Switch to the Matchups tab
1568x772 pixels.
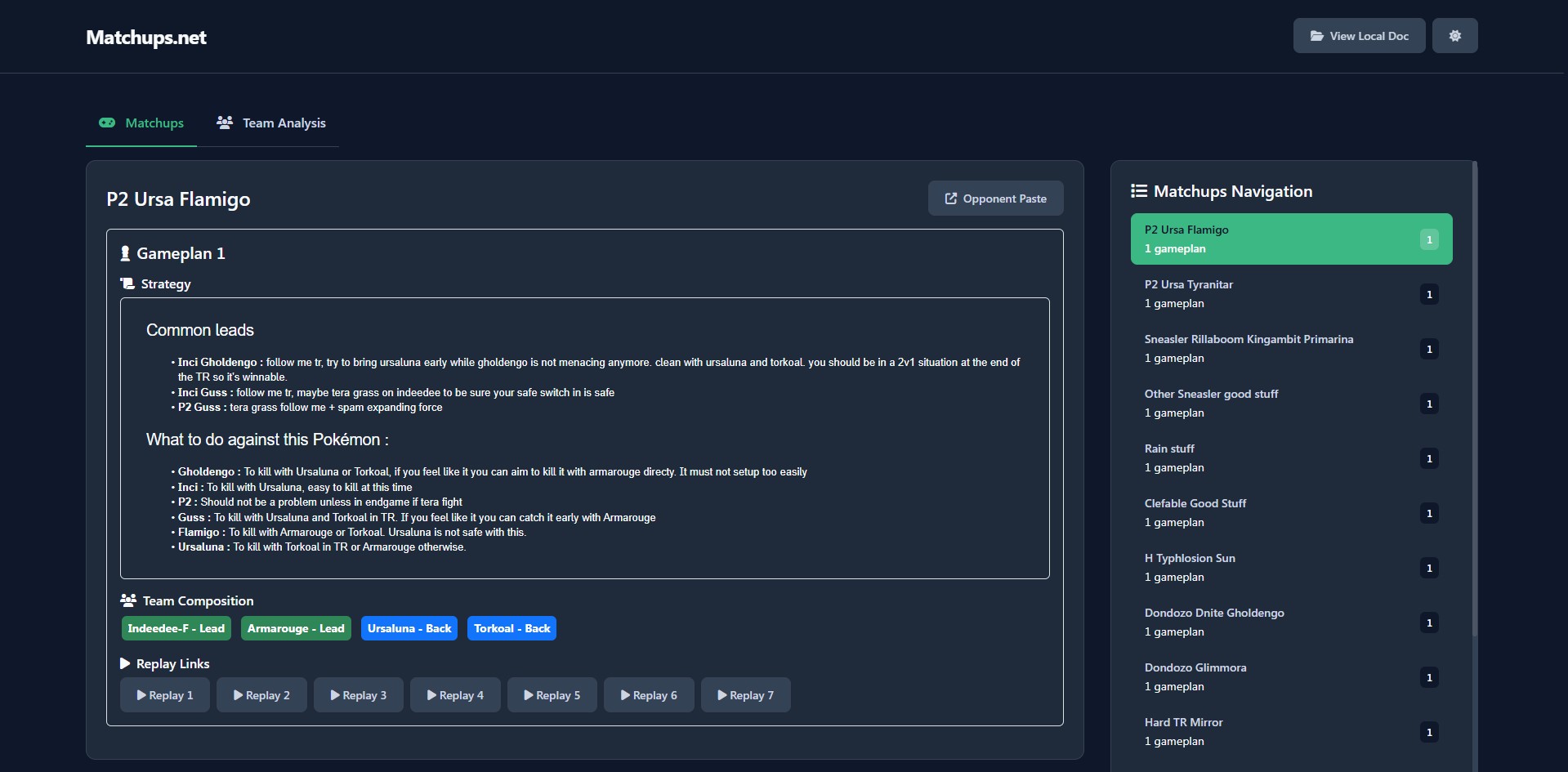[141, 123]
